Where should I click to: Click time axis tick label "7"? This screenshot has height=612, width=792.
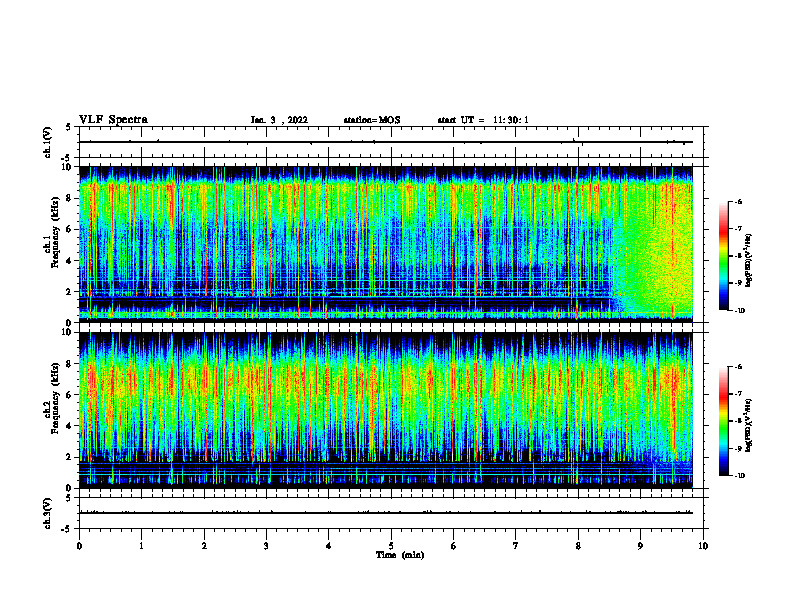pos(516,546)
